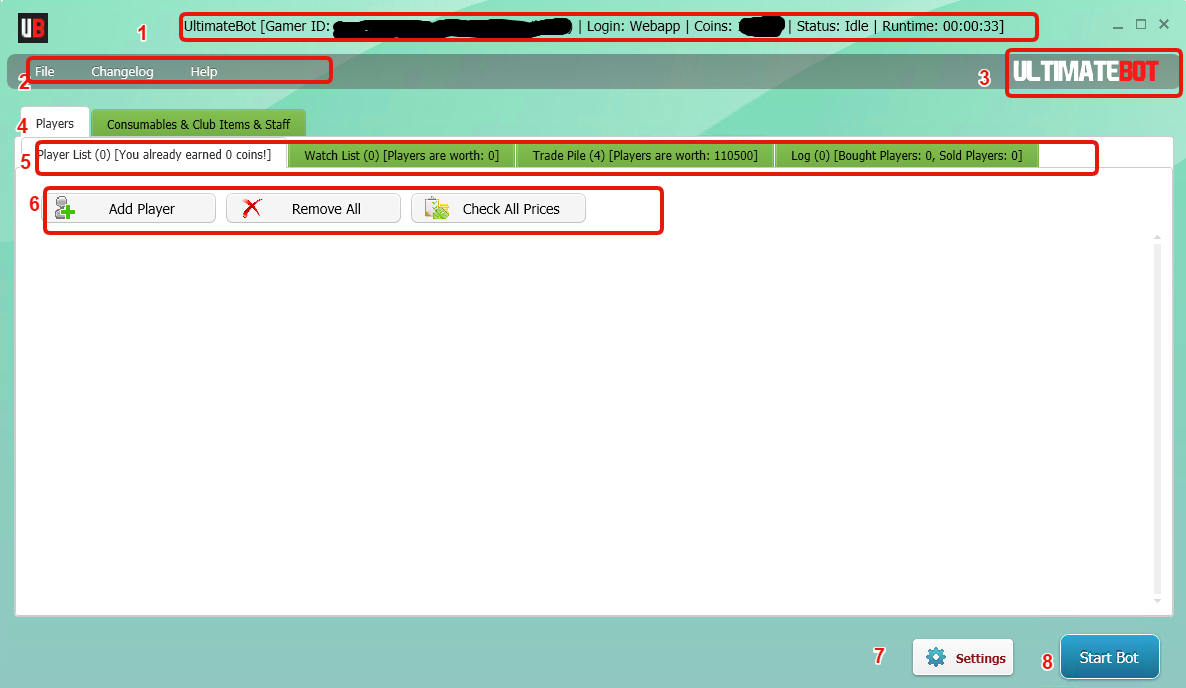1186x688 pixels.
Task: Click the gear icon beside Settings
Action: [x=936, y=657]
